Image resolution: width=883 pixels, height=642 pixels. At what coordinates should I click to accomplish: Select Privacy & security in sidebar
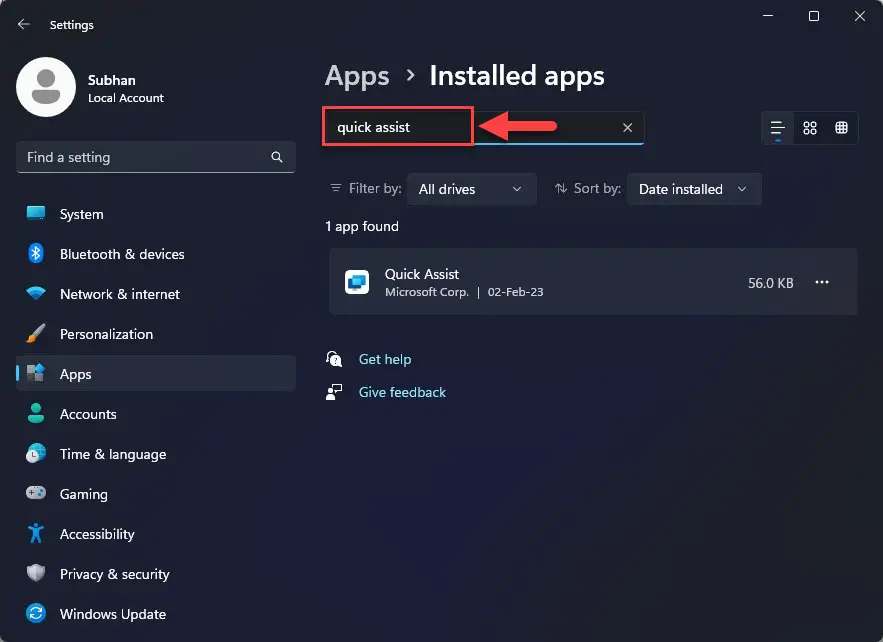115,574
